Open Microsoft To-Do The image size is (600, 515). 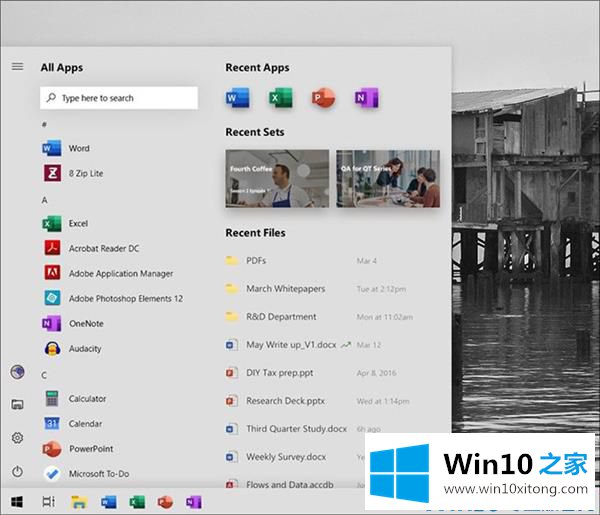click(86, 474)
